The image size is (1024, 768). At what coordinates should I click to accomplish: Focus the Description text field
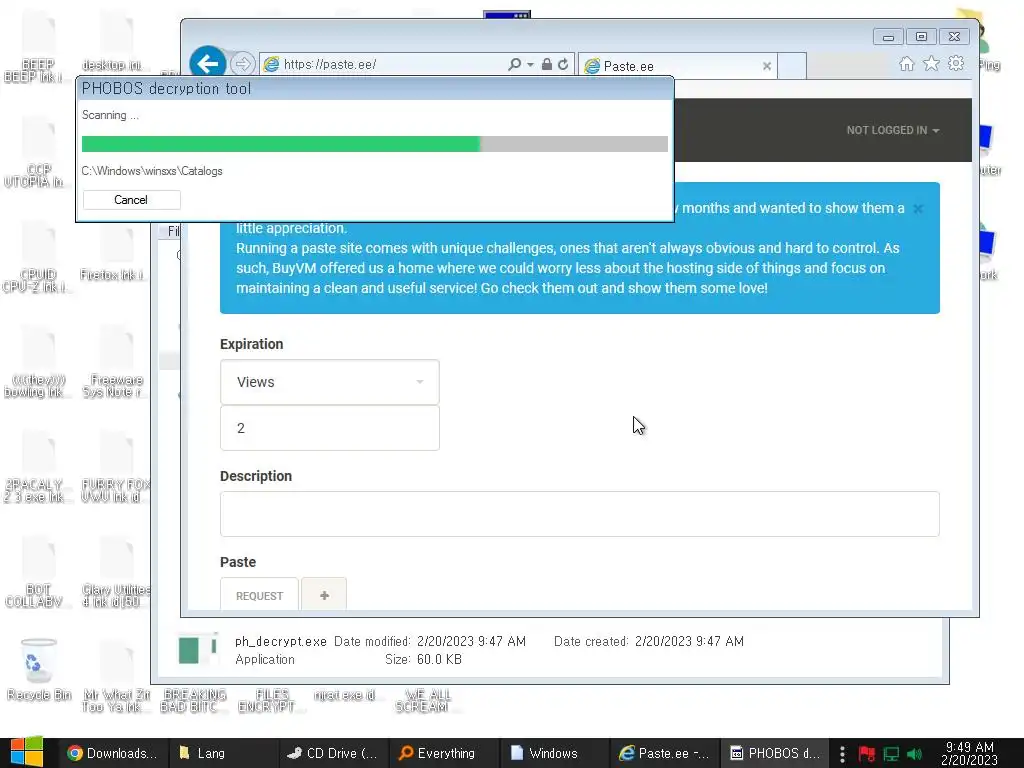point(580,514)
